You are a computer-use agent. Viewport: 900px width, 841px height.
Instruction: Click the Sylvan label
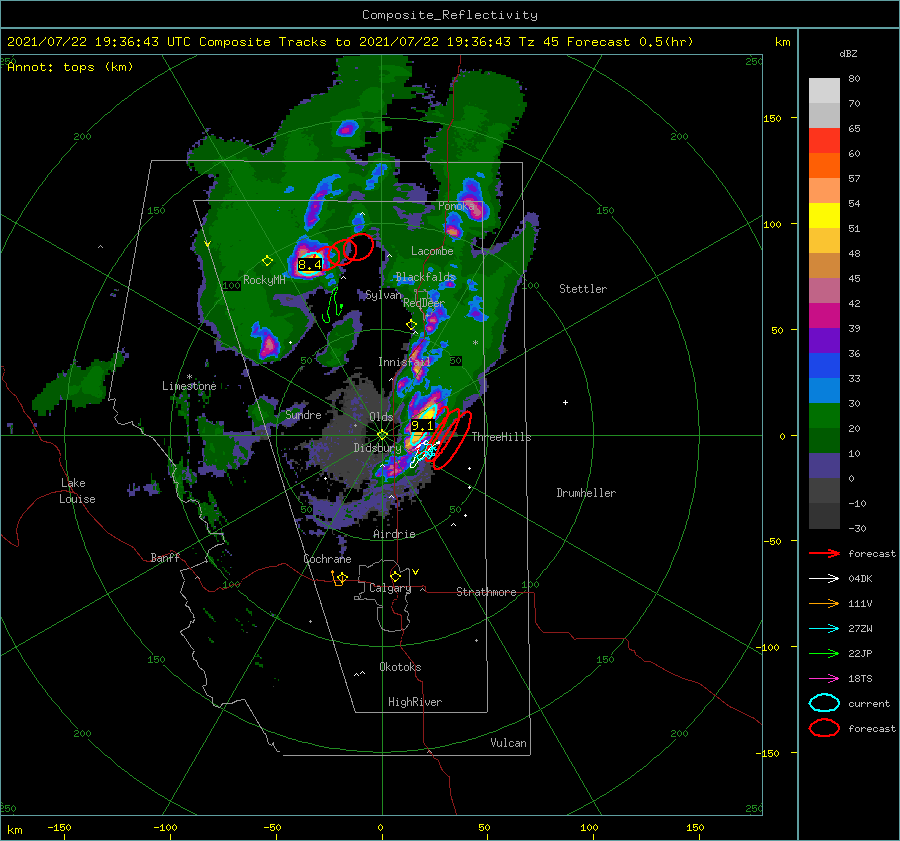tap(383, 295)
